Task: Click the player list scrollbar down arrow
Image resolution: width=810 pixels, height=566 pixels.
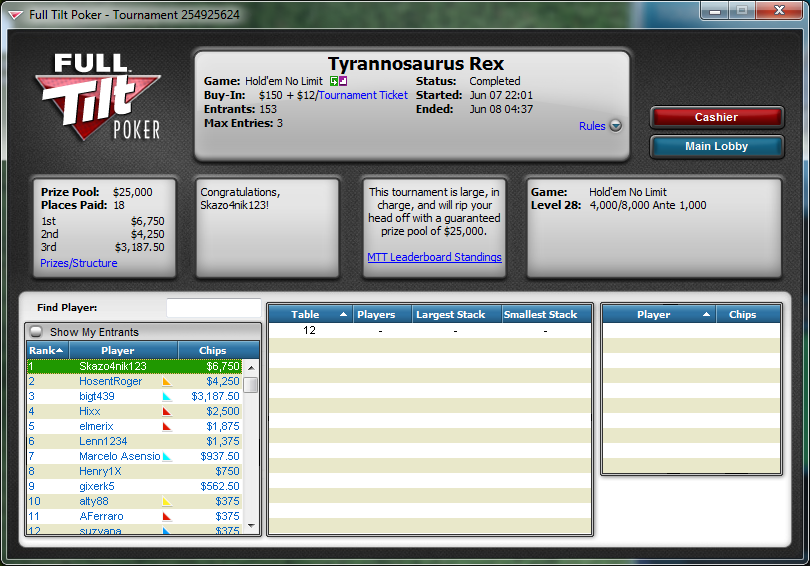Action: [x=251, y=526]
